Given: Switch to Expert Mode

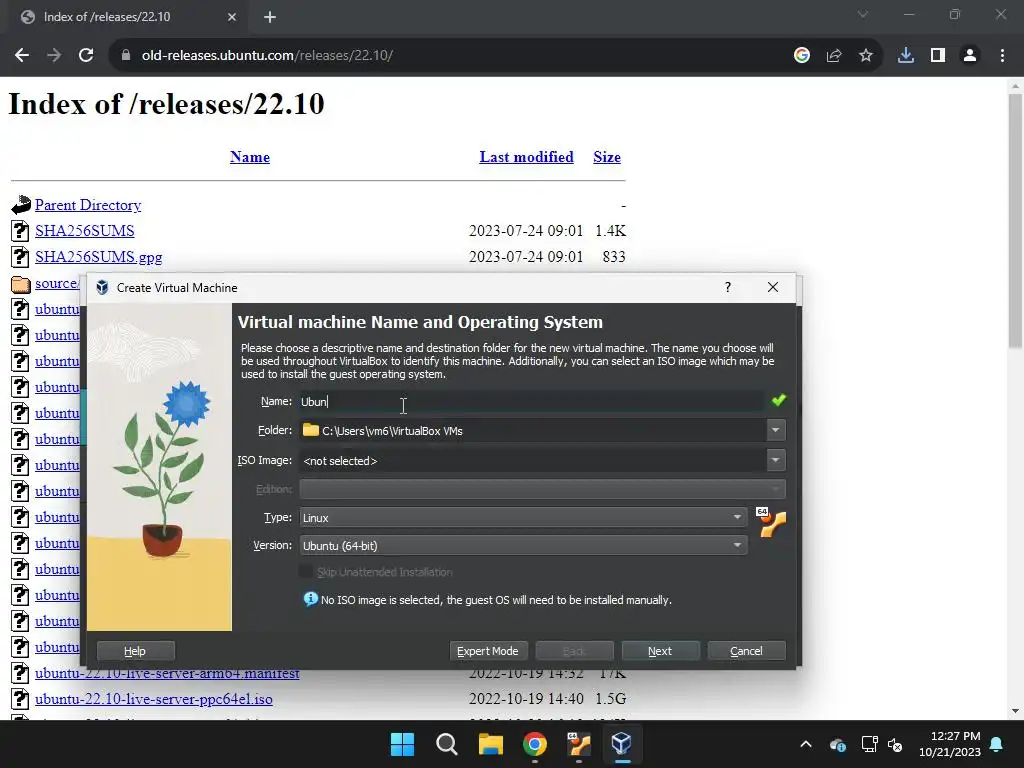Looking at the screenshot, I should point(488,651).
